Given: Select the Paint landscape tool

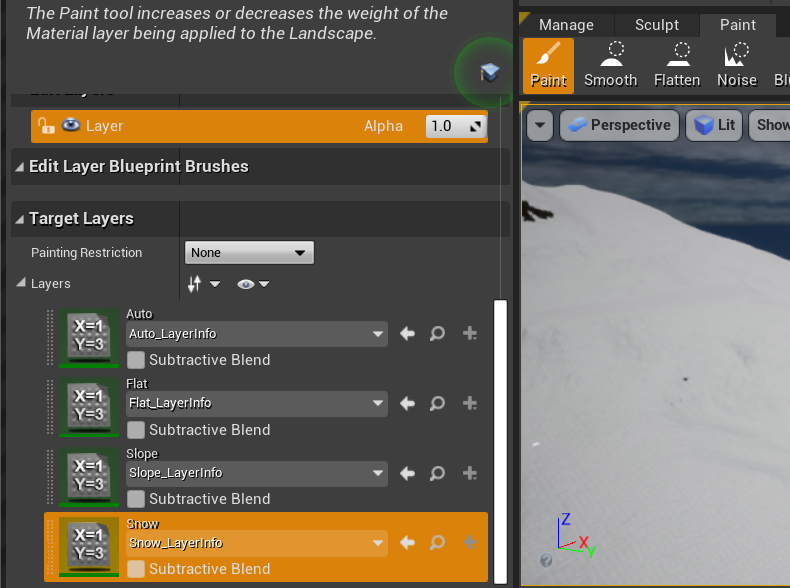Looking at the screenshot, I should coord(548,66).
